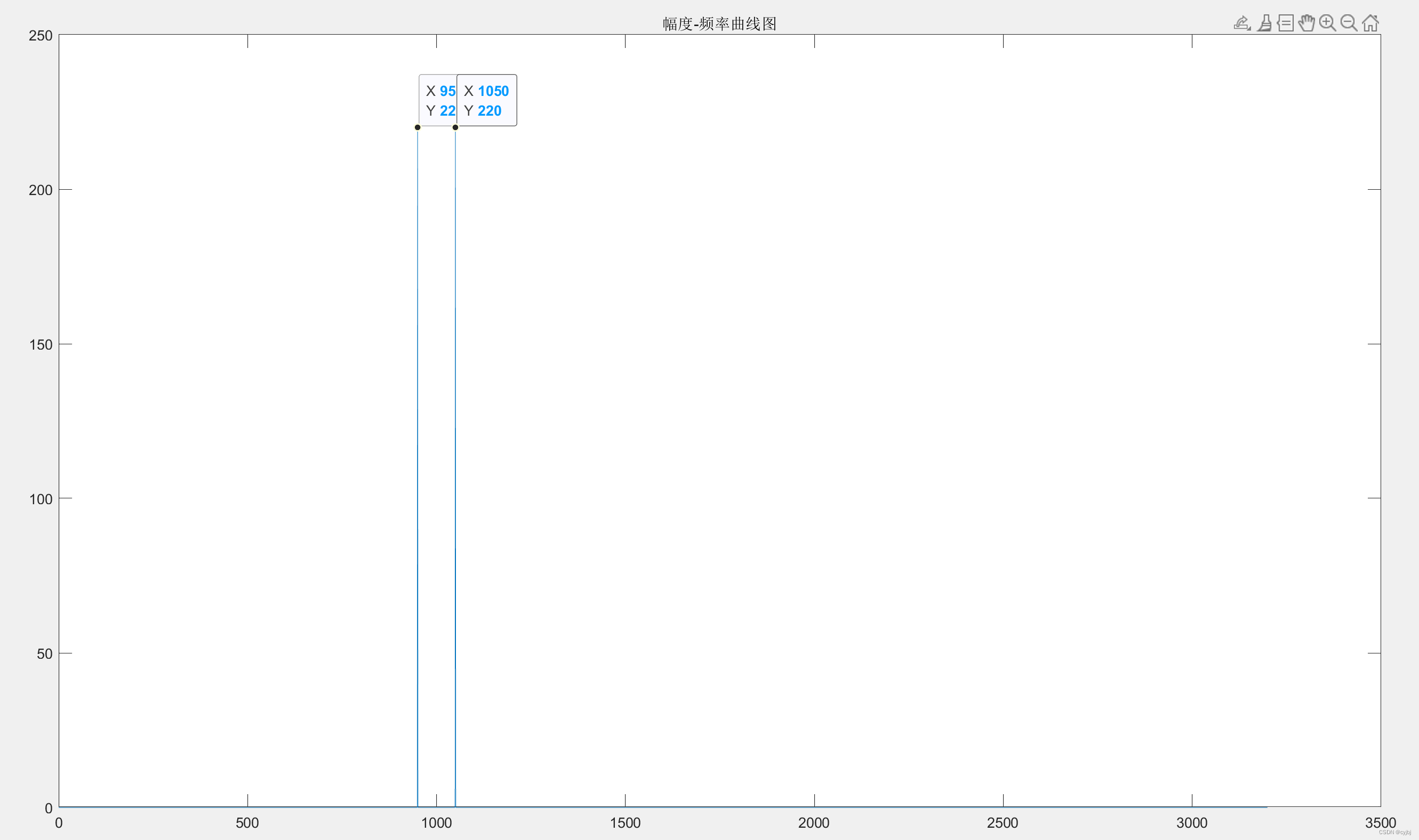
Task: Click the x-axis tick label 1500
Action: [x=625, y=823]
